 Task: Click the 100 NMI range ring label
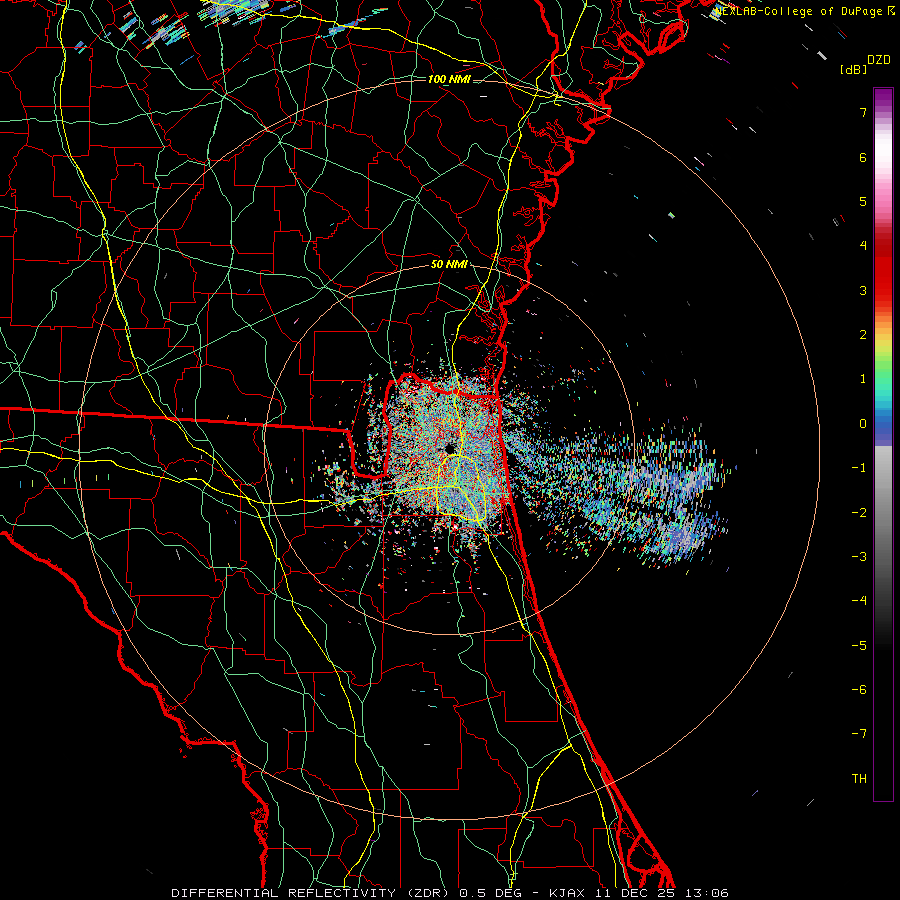coord(449,79)
